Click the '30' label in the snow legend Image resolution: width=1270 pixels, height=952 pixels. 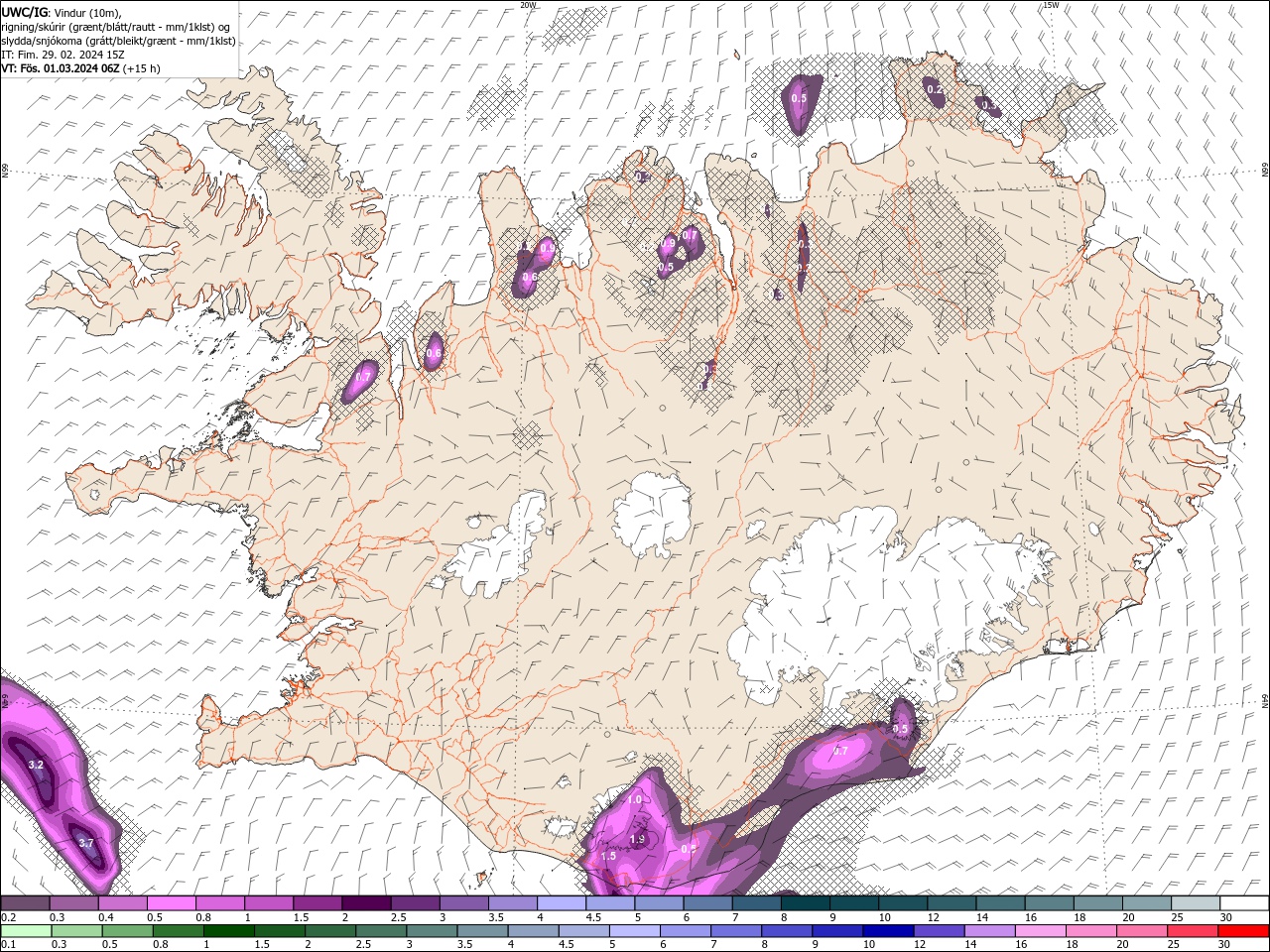[x=1226, y=917]
